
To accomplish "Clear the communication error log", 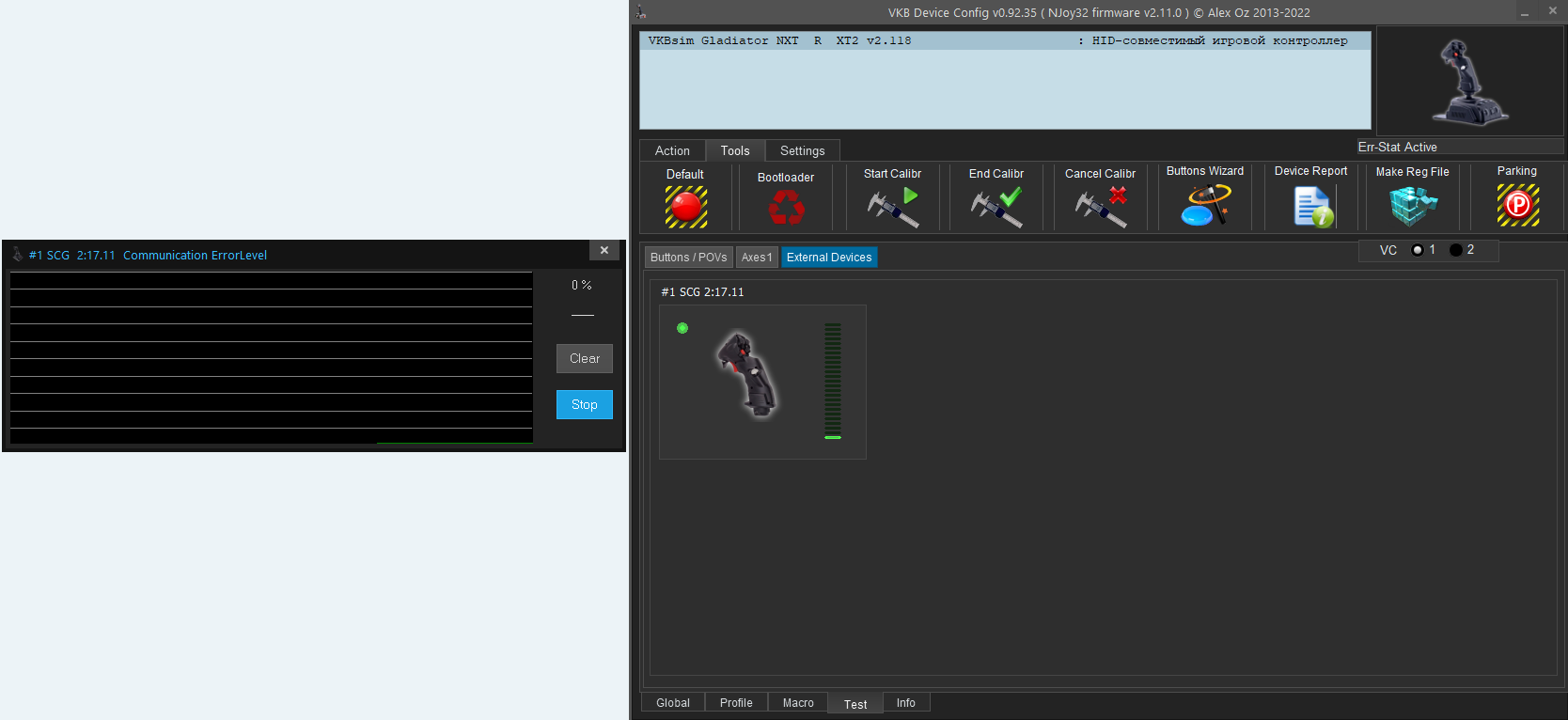I will 584,358.
